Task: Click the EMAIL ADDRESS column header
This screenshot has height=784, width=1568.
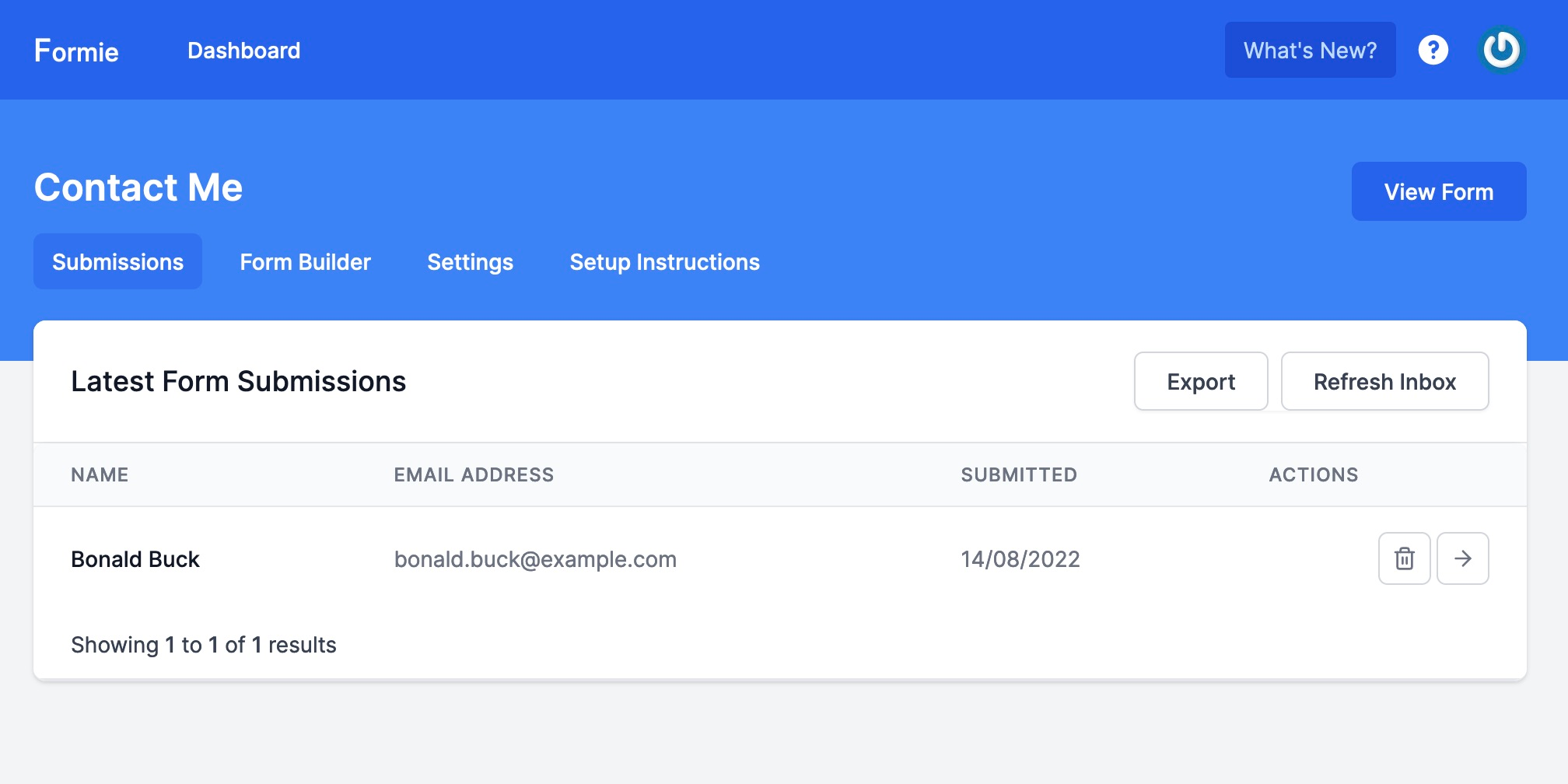Action: (x=474, y=474)
